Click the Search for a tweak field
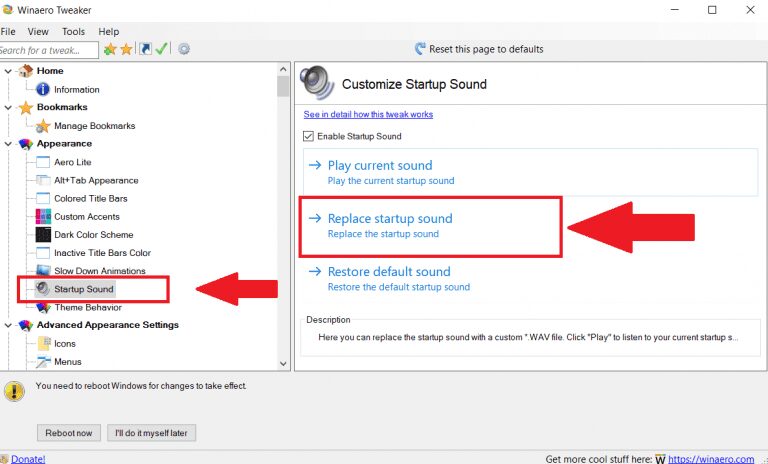768x464 pixels. click(x=48, y=50)
